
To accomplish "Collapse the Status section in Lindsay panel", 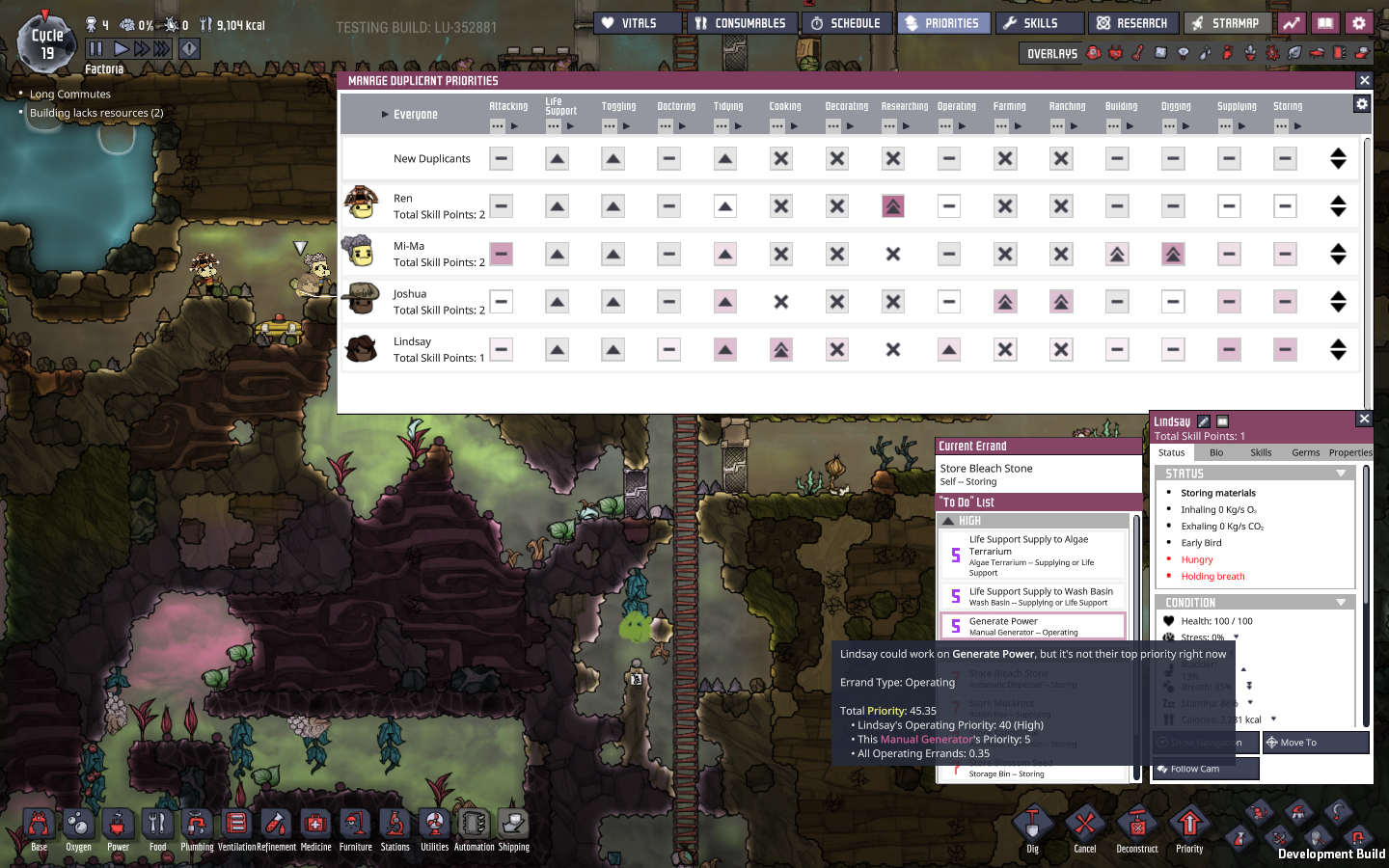I will click(1340, 474).
